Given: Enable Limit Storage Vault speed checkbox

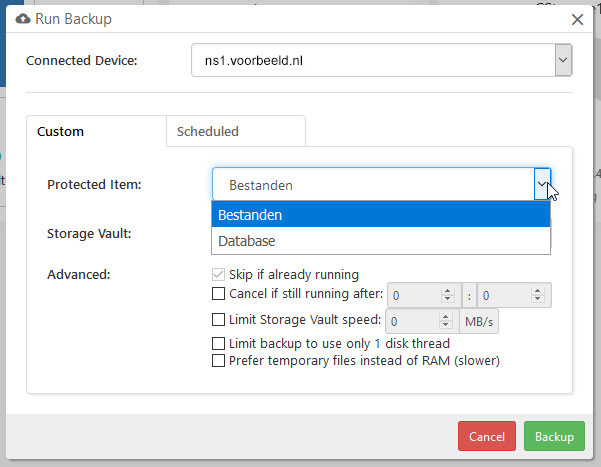Looking at the screenshot, I should (218, 319).
